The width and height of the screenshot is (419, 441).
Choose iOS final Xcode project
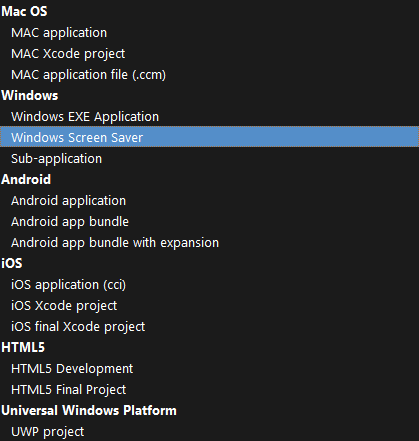pyautogui.click(x=209, y=327)
